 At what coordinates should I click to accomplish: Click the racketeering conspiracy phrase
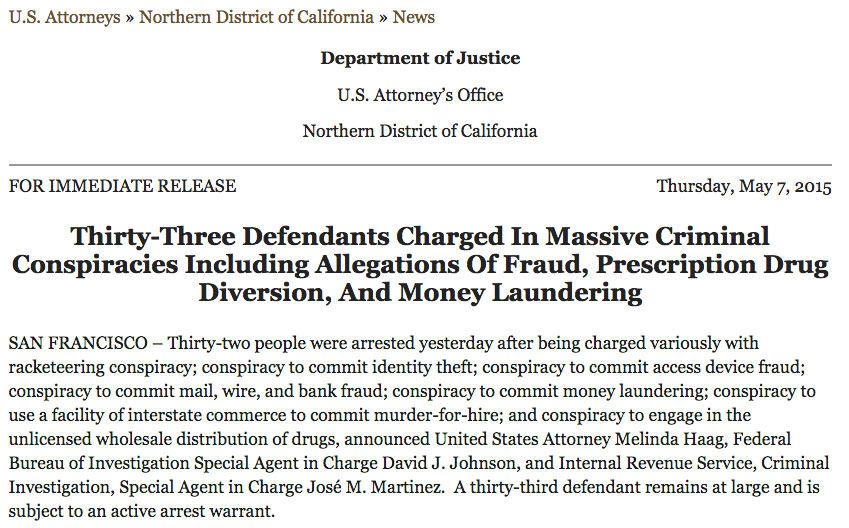click(101, 367)
